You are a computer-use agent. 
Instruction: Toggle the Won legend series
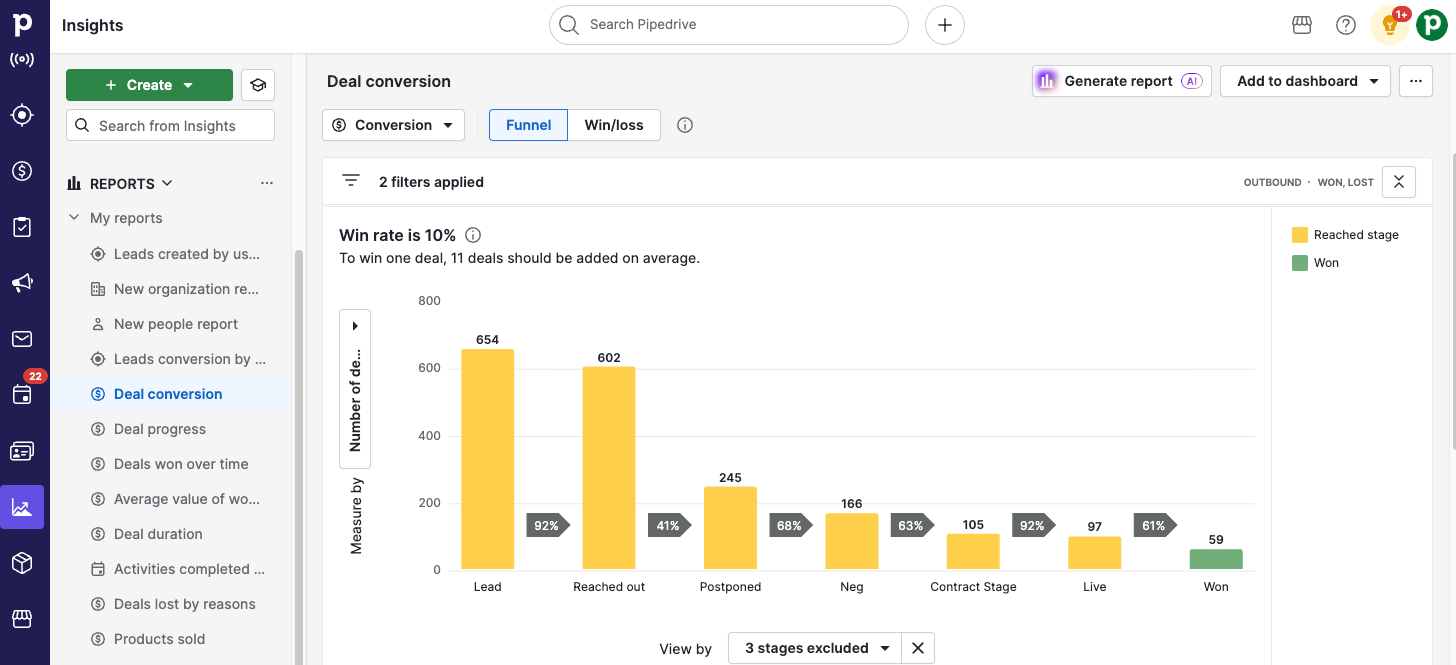[x=1325, y=263]
